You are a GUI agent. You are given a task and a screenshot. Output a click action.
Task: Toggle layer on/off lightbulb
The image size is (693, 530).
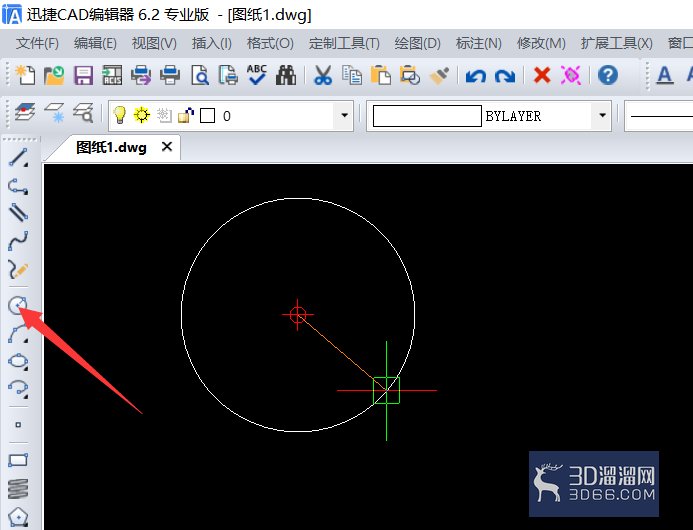pyautogui.click(x=119, y=115)
